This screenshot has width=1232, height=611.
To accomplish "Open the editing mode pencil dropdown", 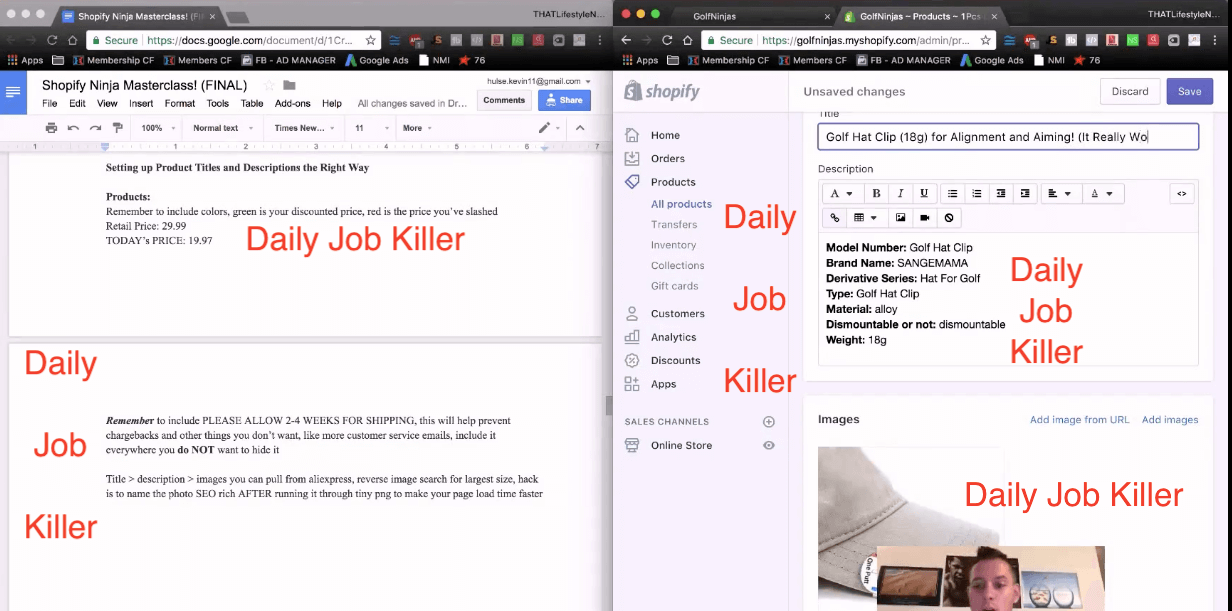I will pyautogui.click(x=550, y=128).
